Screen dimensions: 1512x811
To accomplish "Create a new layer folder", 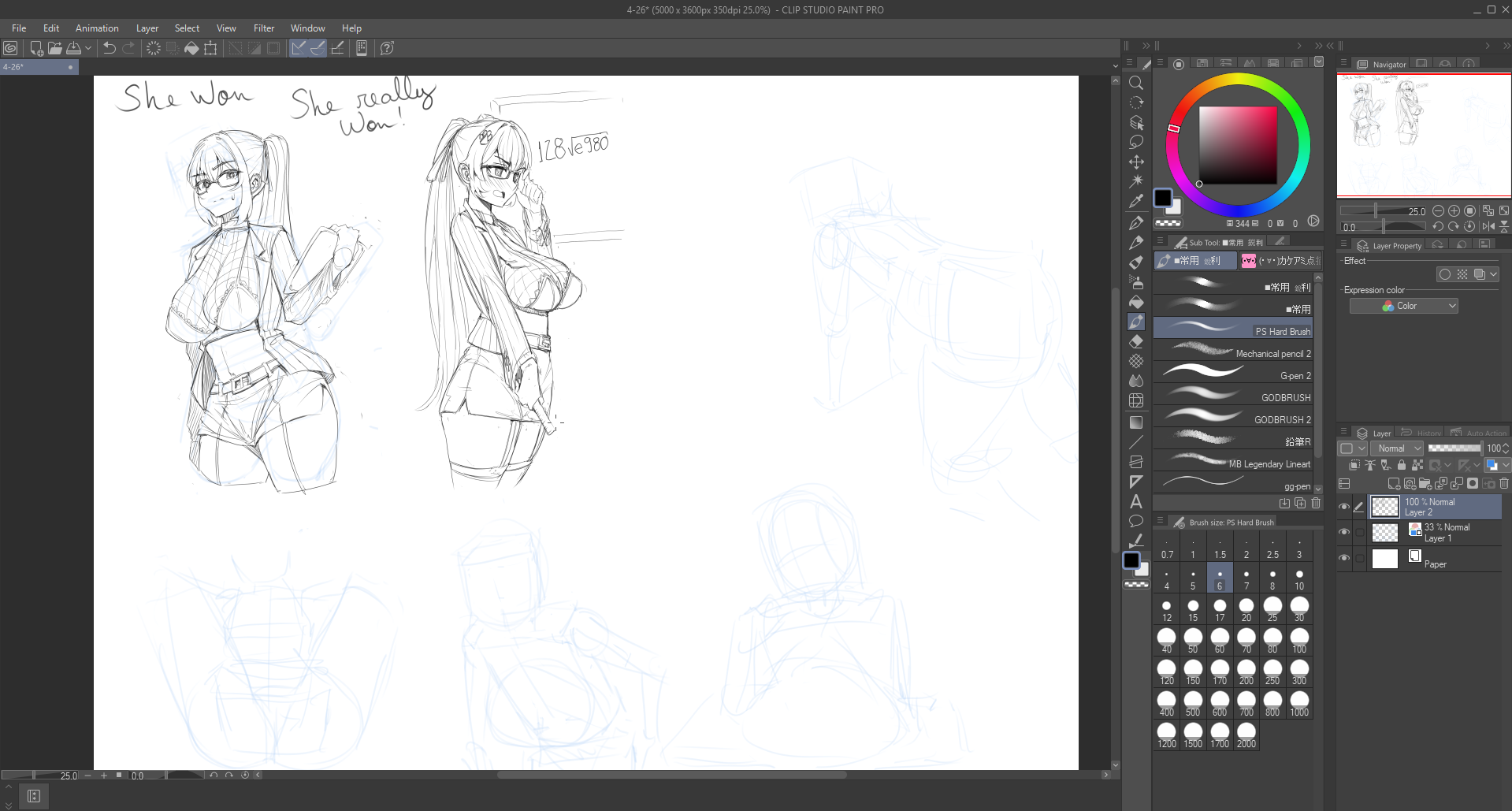I will click(x=1425, y=483).
